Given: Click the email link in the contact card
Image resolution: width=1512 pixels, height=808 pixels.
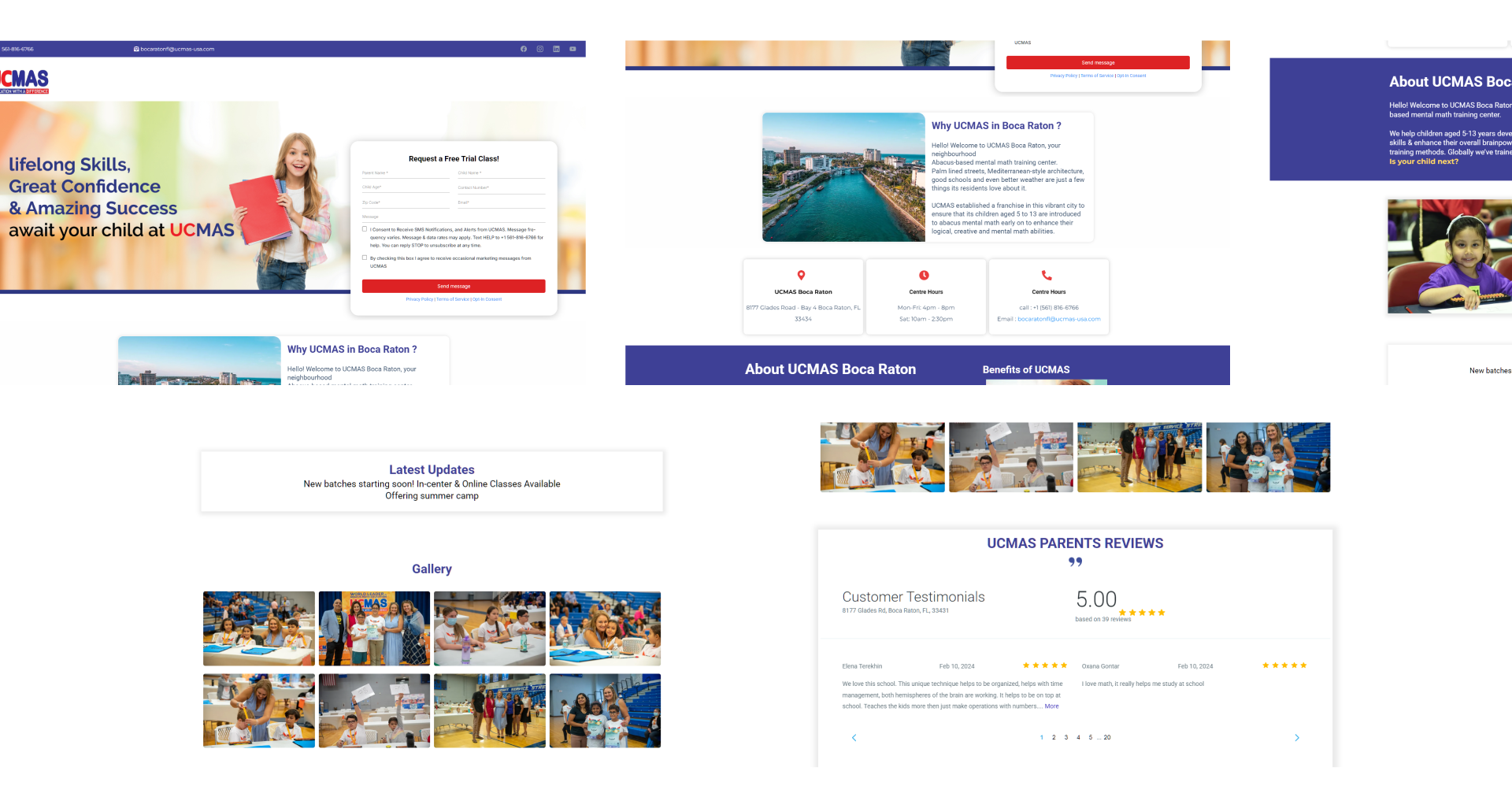Looking at the screenshot, I should [x=1059, y=319].
